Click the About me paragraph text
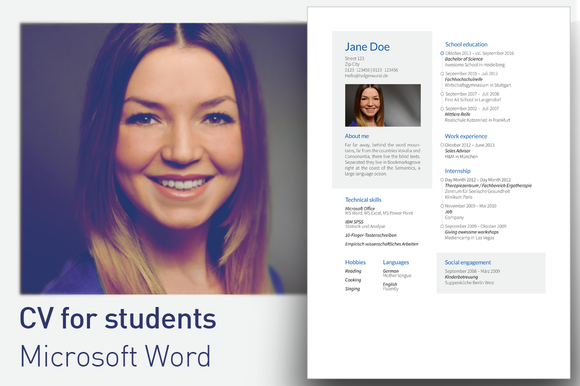580x386 pixels. 382,159
